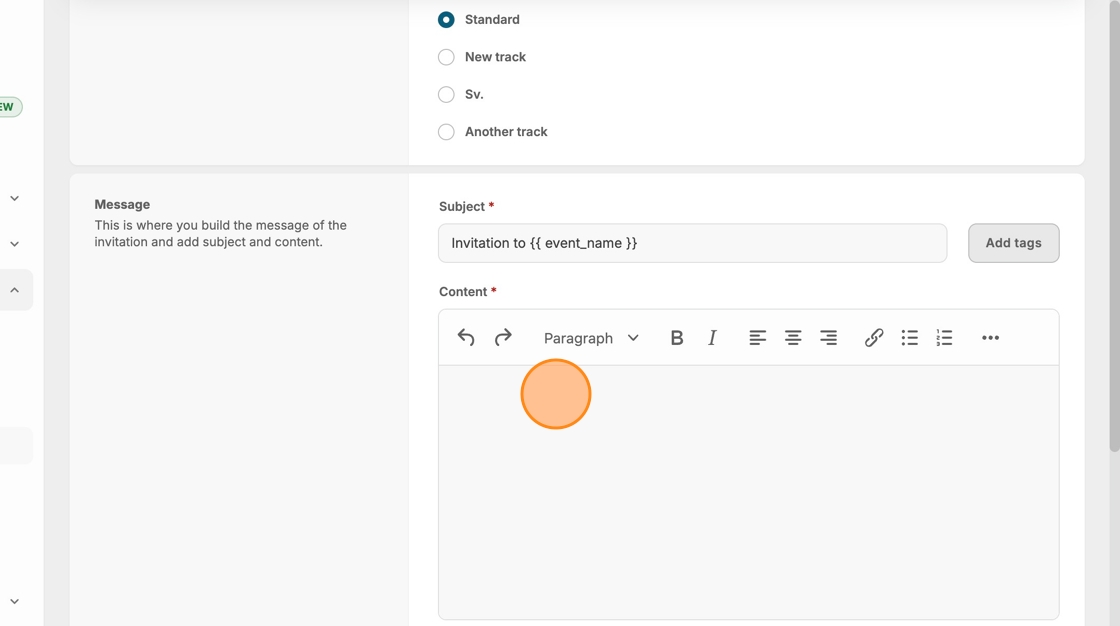Image resolution: width=1120 pixels, height=626 pixels.
Task: Select the New track radio option
Action: tap(446, 57)
